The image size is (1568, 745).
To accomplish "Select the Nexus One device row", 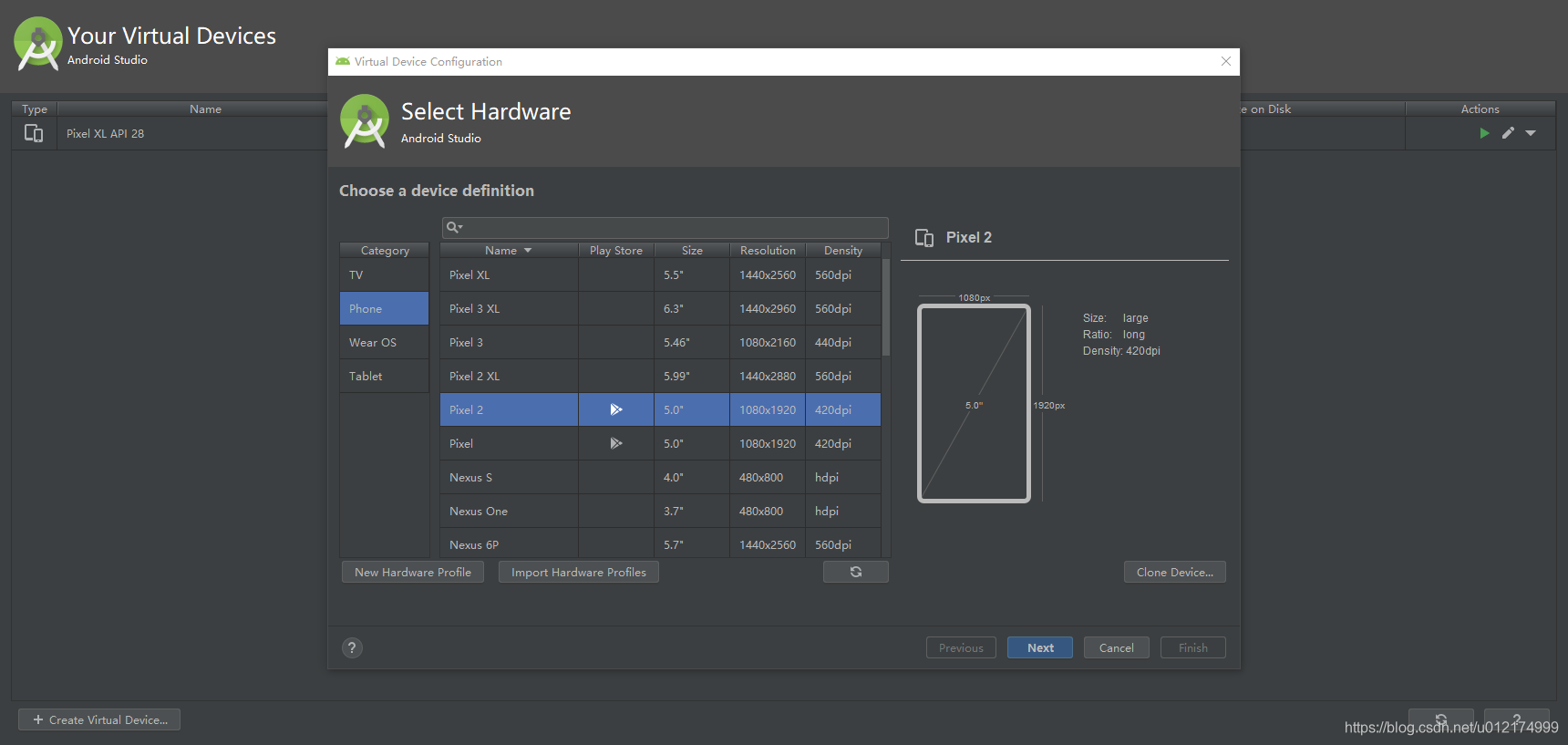I will 661,511.
